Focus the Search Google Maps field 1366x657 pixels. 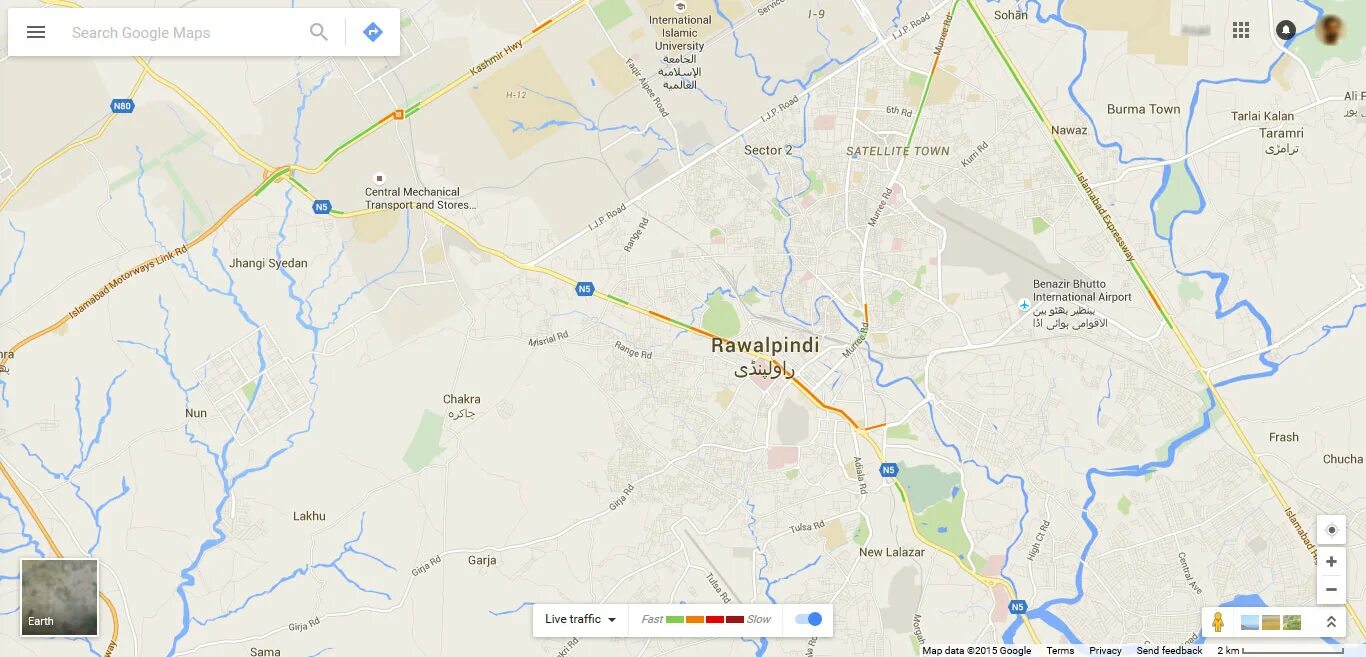(185, 32)
